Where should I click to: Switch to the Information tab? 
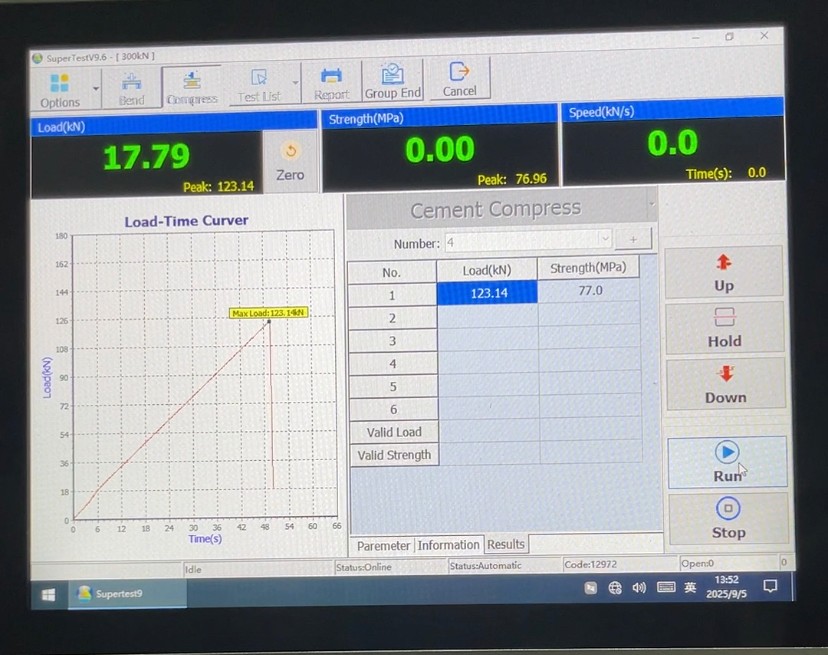(448, 545)
